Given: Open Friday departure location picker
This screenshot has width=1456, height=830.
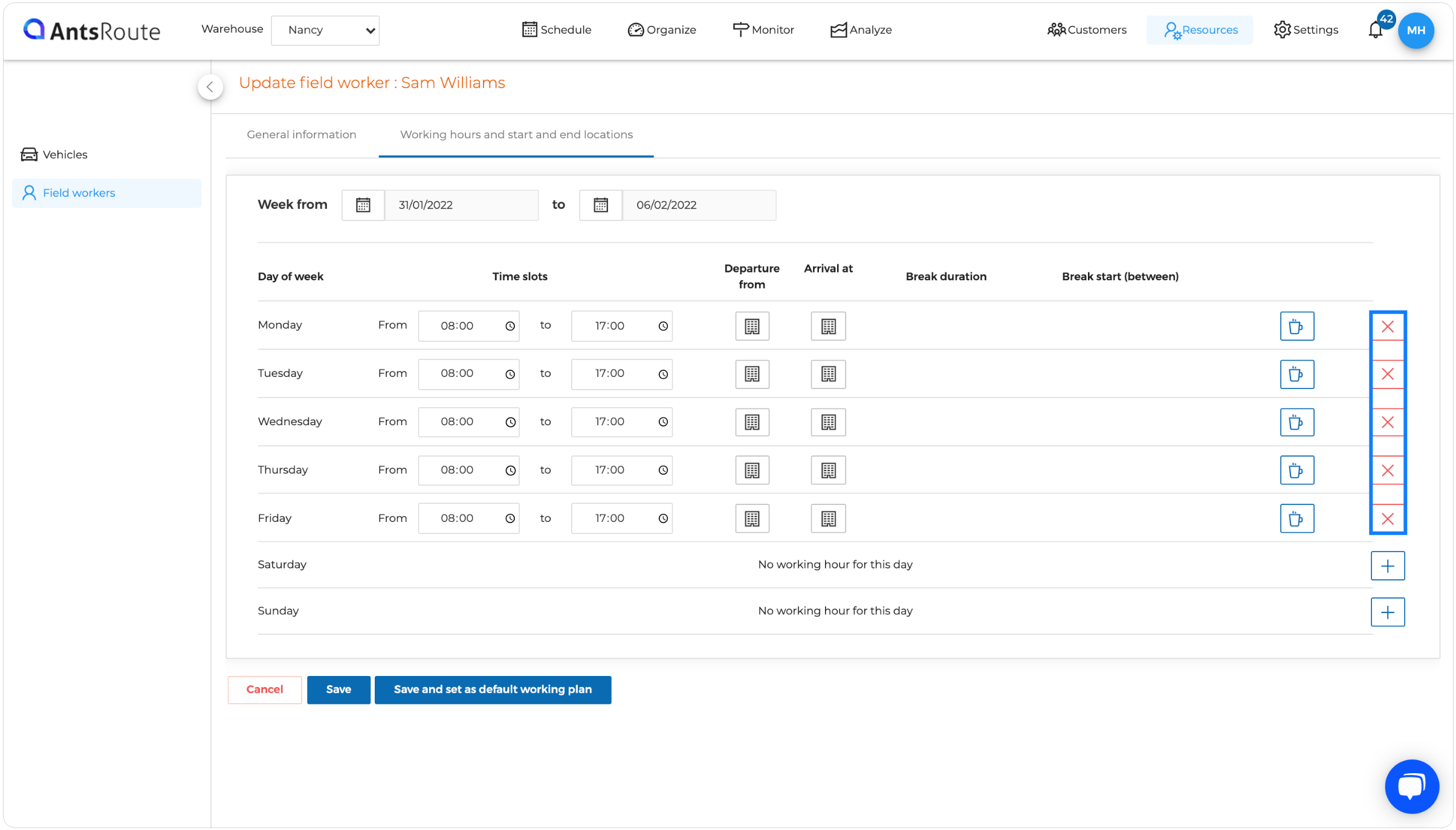Looking at the screenshot, I should click(752, 518).
